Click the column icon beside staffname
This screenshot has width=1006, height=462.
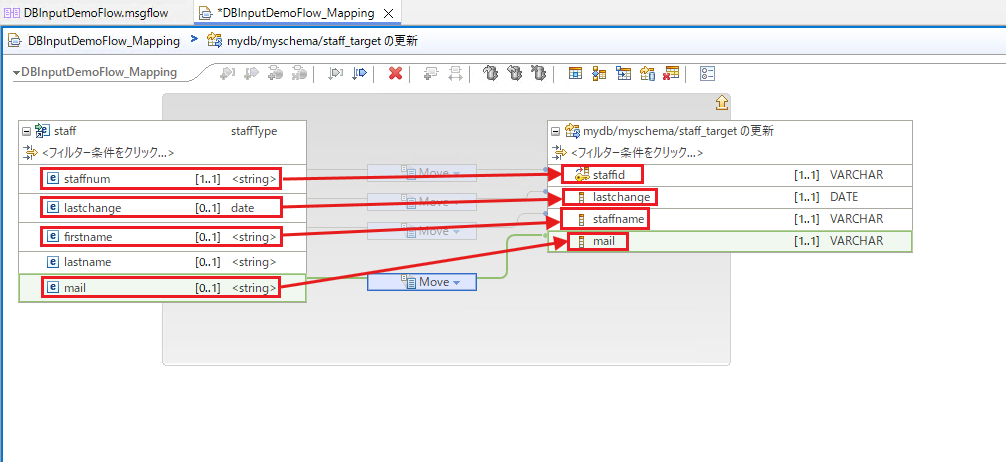(x=582, y=219)
